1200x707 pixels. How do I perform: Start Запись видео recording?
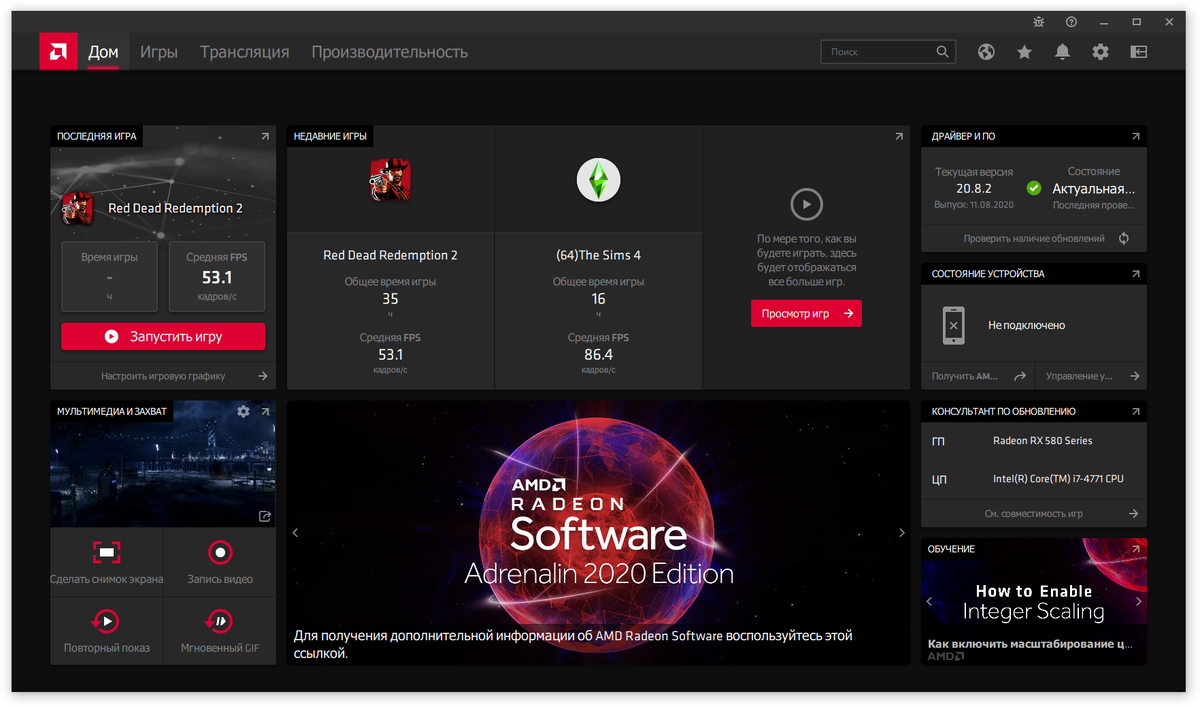click(x=220, y=562)
